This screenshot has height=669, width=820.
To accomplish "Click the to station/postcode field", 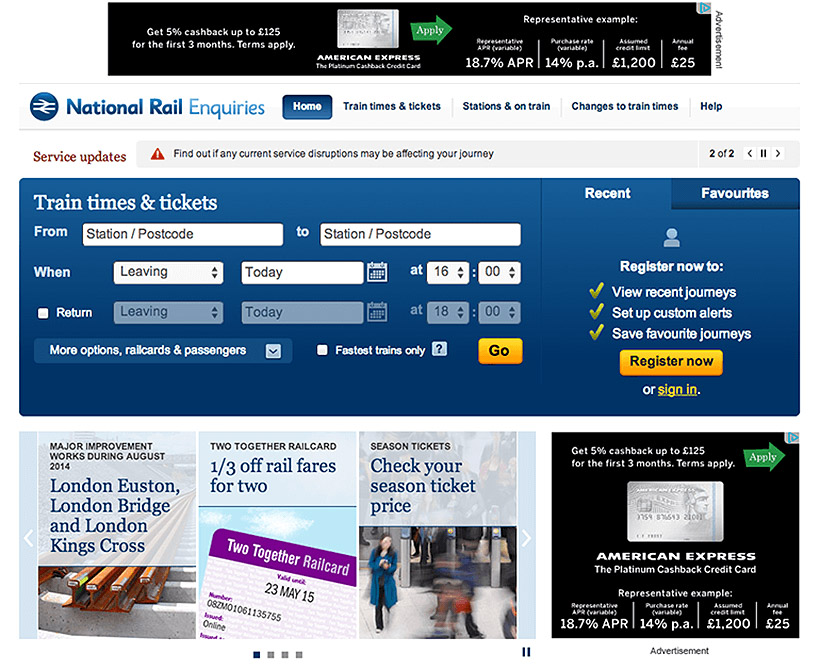I will click(x=420, y=234).
